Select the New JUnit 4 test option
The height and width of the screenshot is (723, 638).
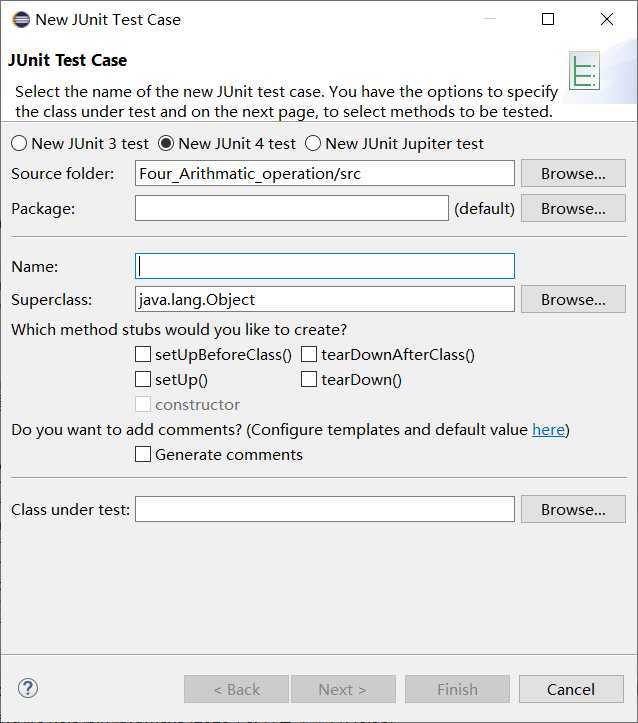(x=167, y=144)
